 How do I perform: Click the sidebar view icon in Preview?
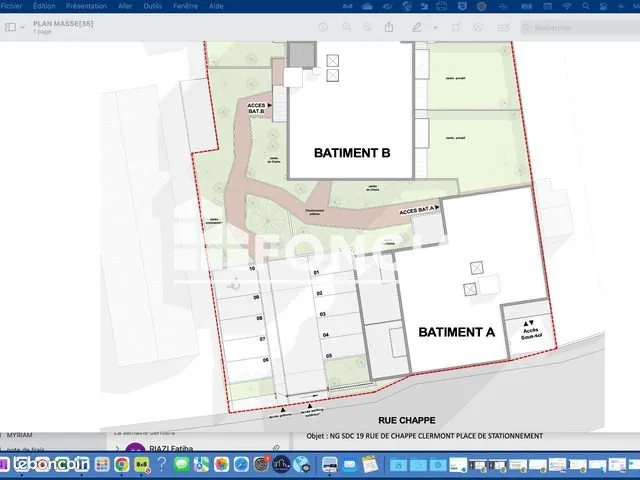pos(10,27)
